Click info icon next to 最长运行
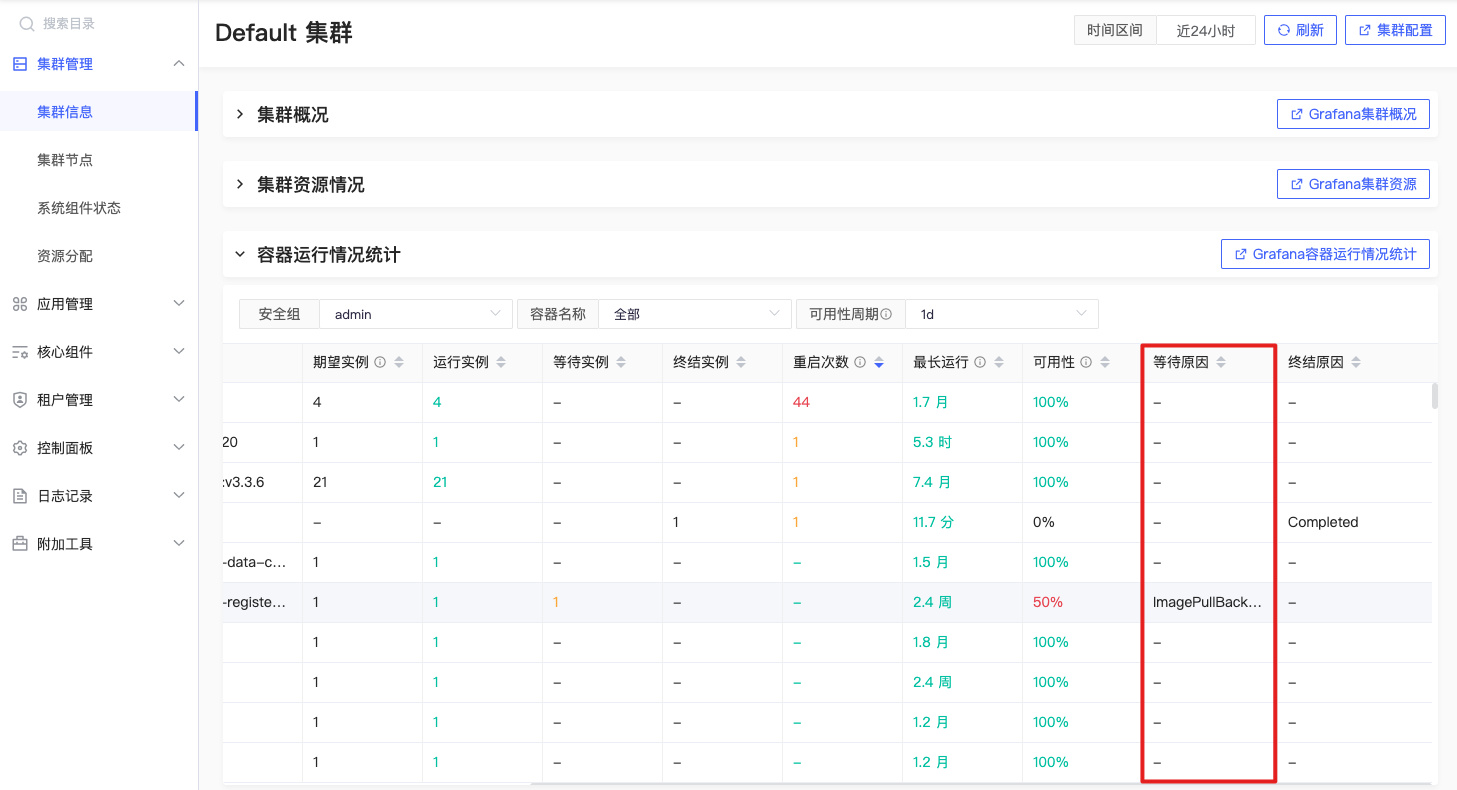1457x790 pixels. tap(980, 363)
